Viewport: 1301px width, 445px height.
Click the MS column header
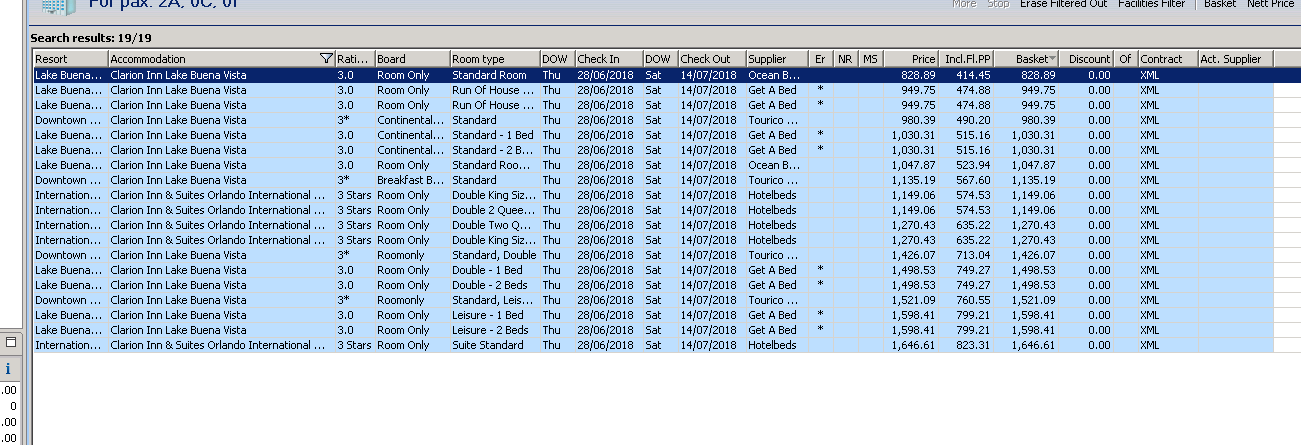pyautogui.click(x=871, y=59)
